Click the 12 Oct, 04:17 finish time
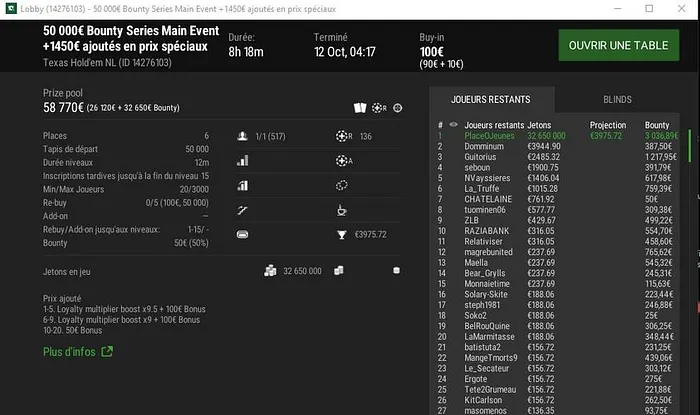This screenshot has height=415, width=700. [345, 52]
